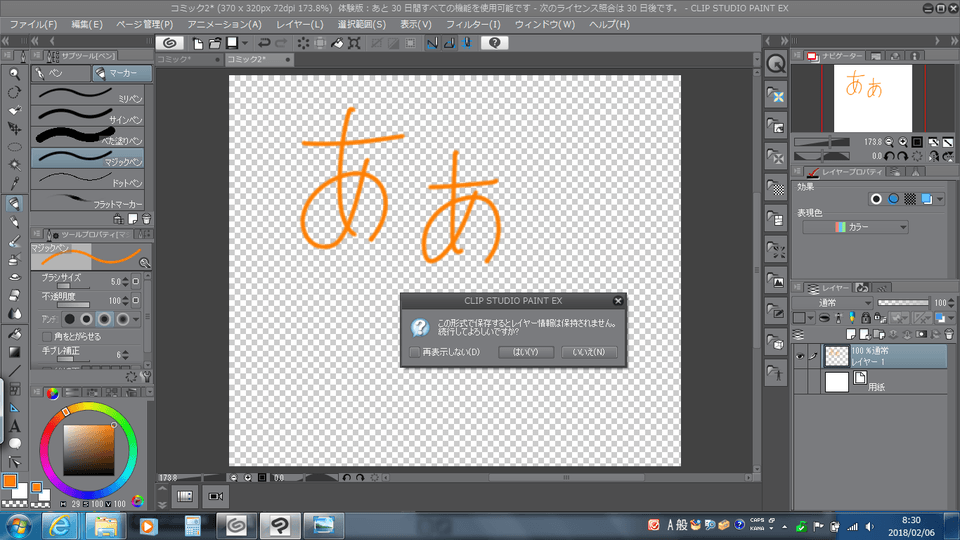This screenshot has width=960, height=540.
Task: Pick the Balloon tool
Action: 14,443
